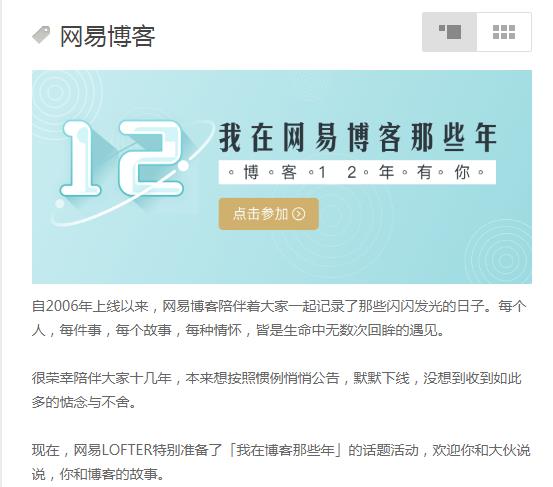Click the text 多的惦念与不舍。
Screen dimensions: 553x487
[x=84, y=402]
